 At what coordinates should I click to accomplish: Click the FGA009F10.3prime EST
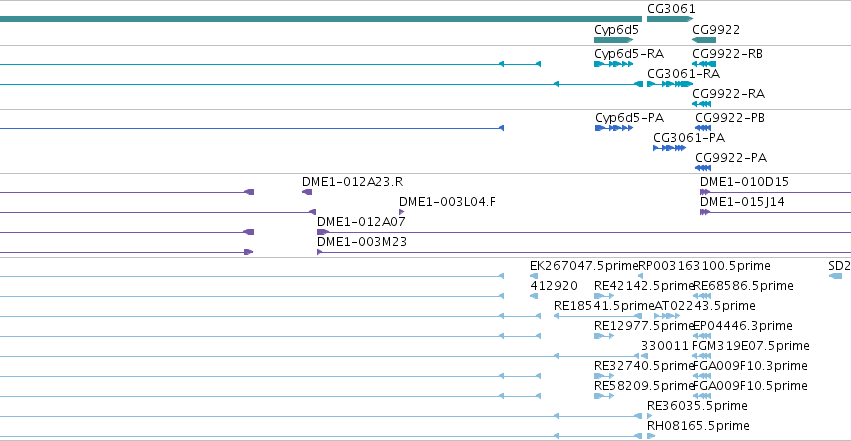tap(702, 376)
